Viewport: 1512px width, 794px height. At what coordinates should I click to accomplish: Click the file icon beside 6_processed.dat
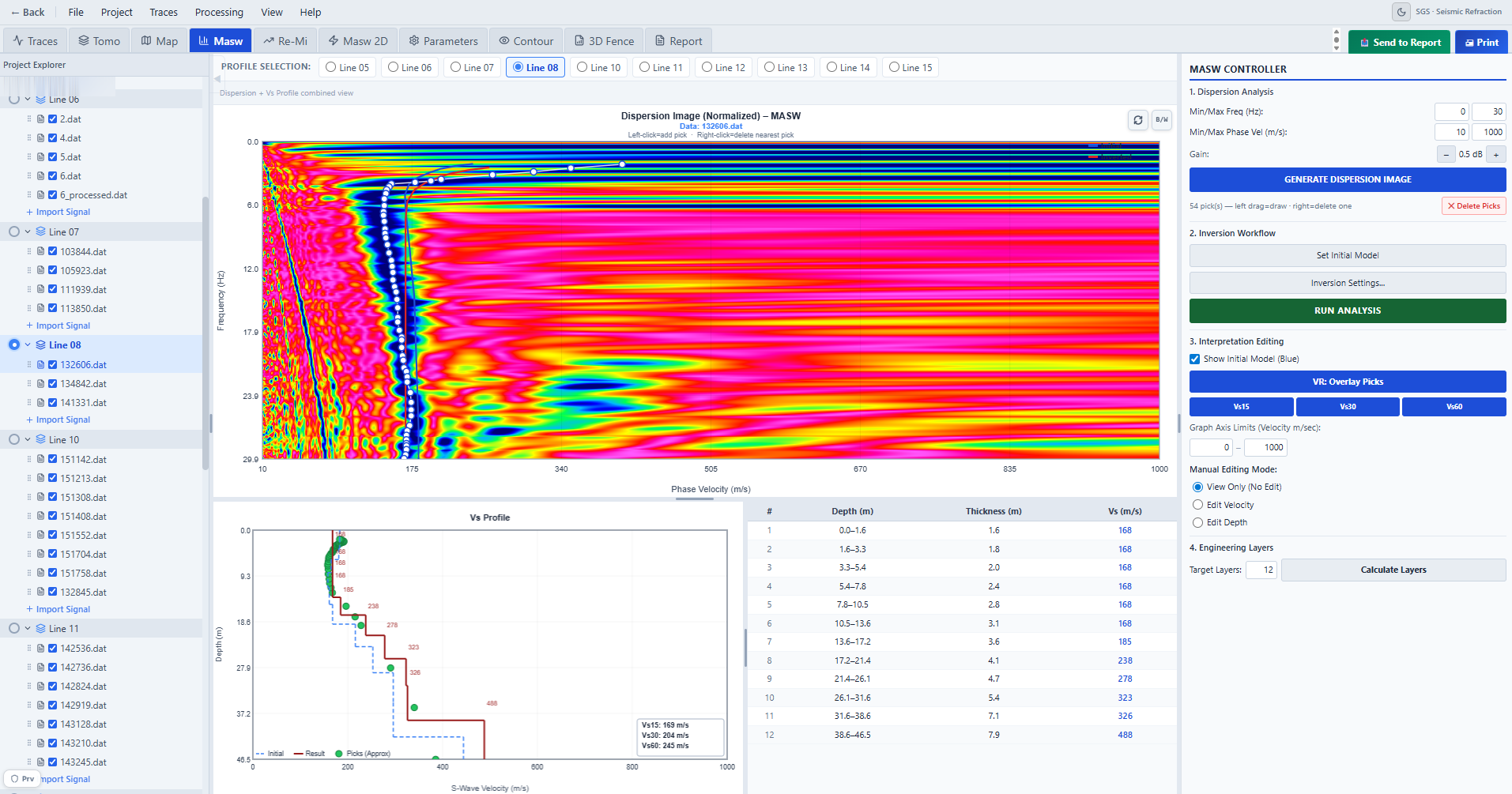tap(41, 195)
